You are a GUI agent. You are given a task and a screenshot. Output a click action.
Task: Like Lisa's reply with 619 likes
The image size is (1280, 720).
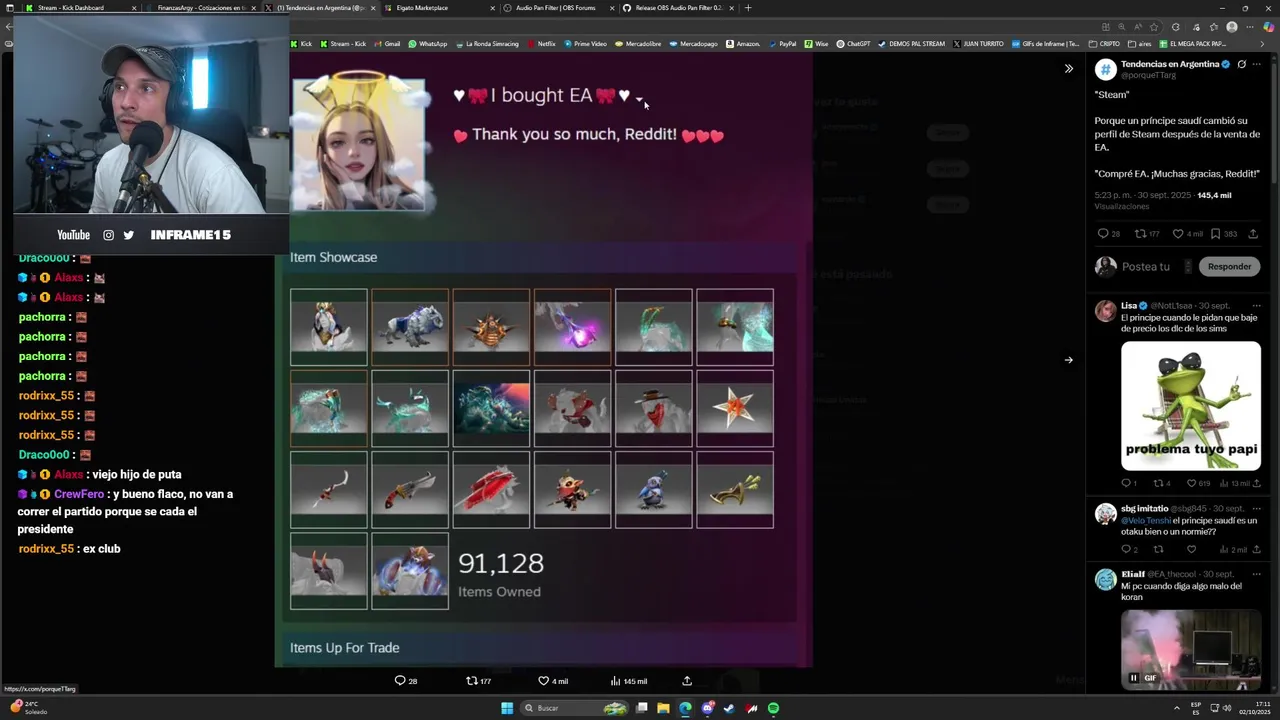pyautogui.click(x=1196, y=483)
